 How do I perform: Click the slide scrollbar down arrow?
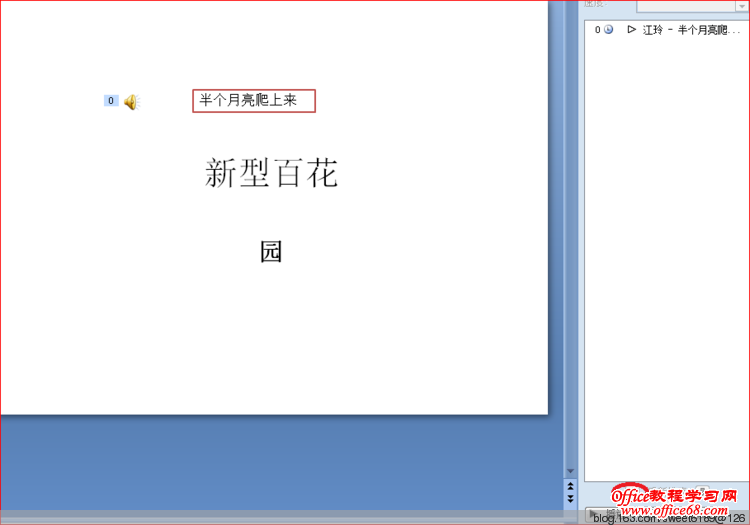tap(570, 471)
